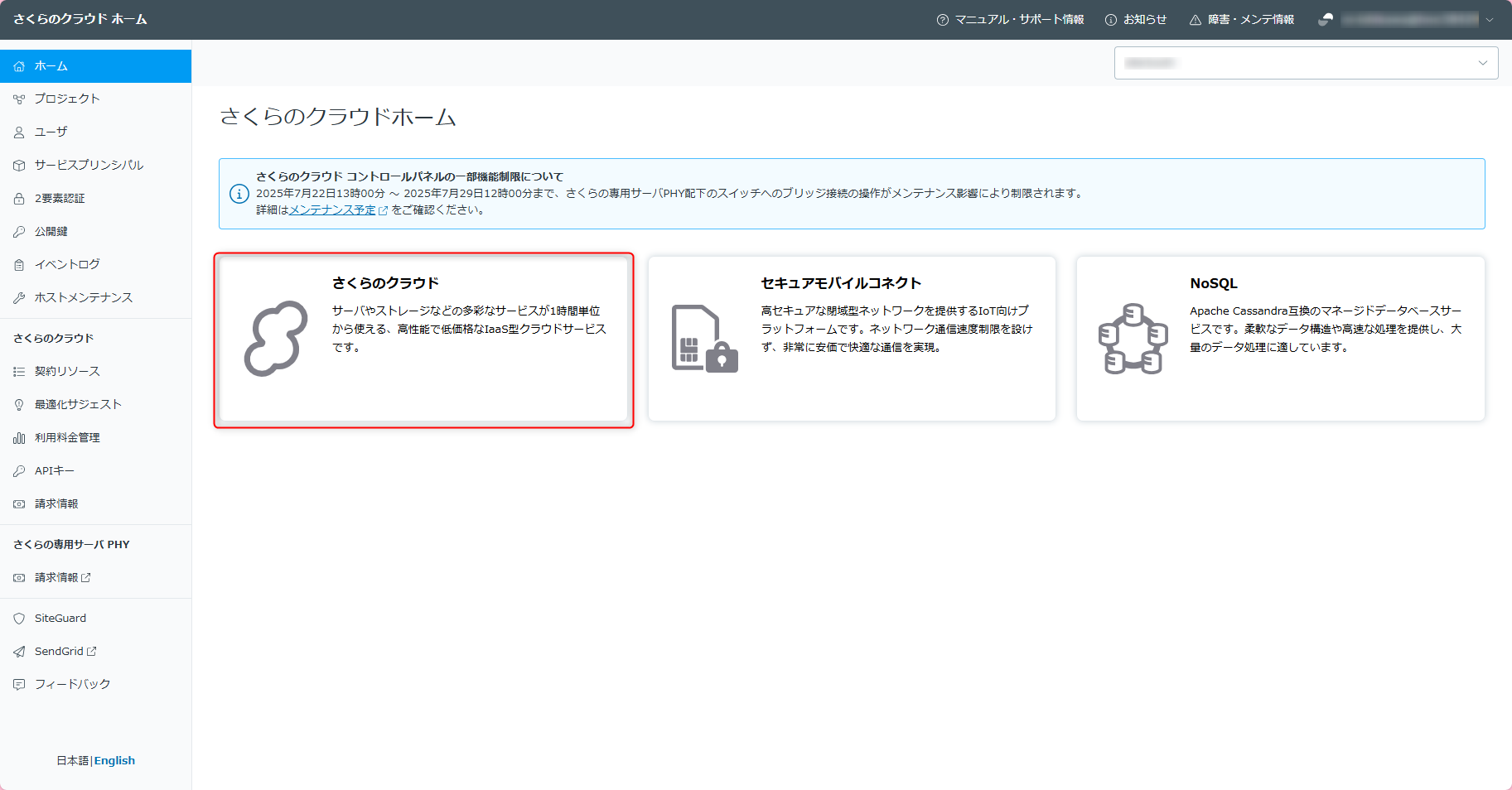The width and height of the screenshot is (1512, 790).
Task: Open the highlighted さくらのクラウド service card
Action: pos(423,340)
